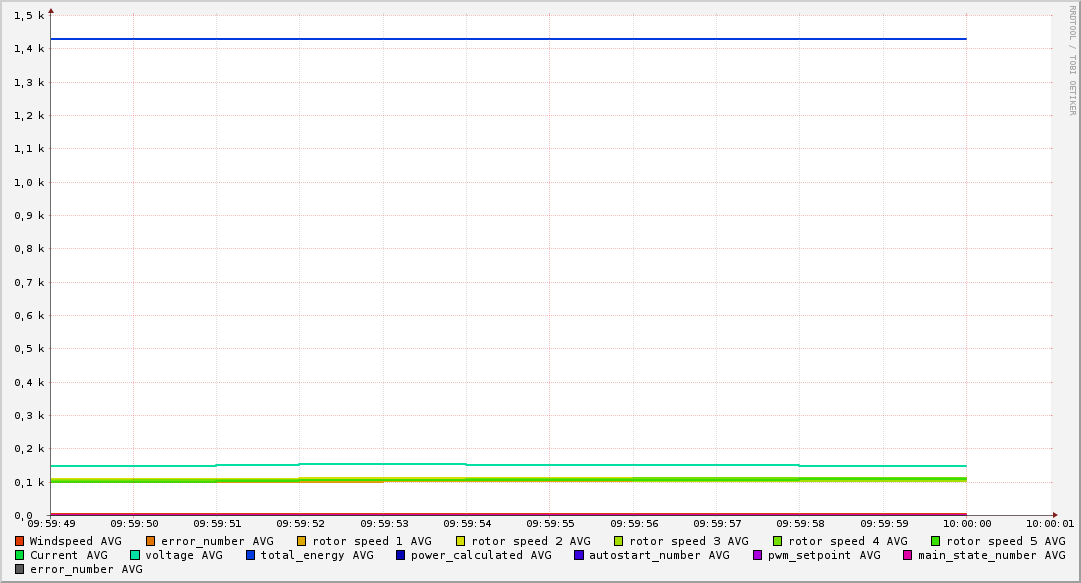Screen dimensions: 1081x583
Task: Click the gray error_number AVG legend swatch
Action: pyautogui.click(x=20, y=569)
